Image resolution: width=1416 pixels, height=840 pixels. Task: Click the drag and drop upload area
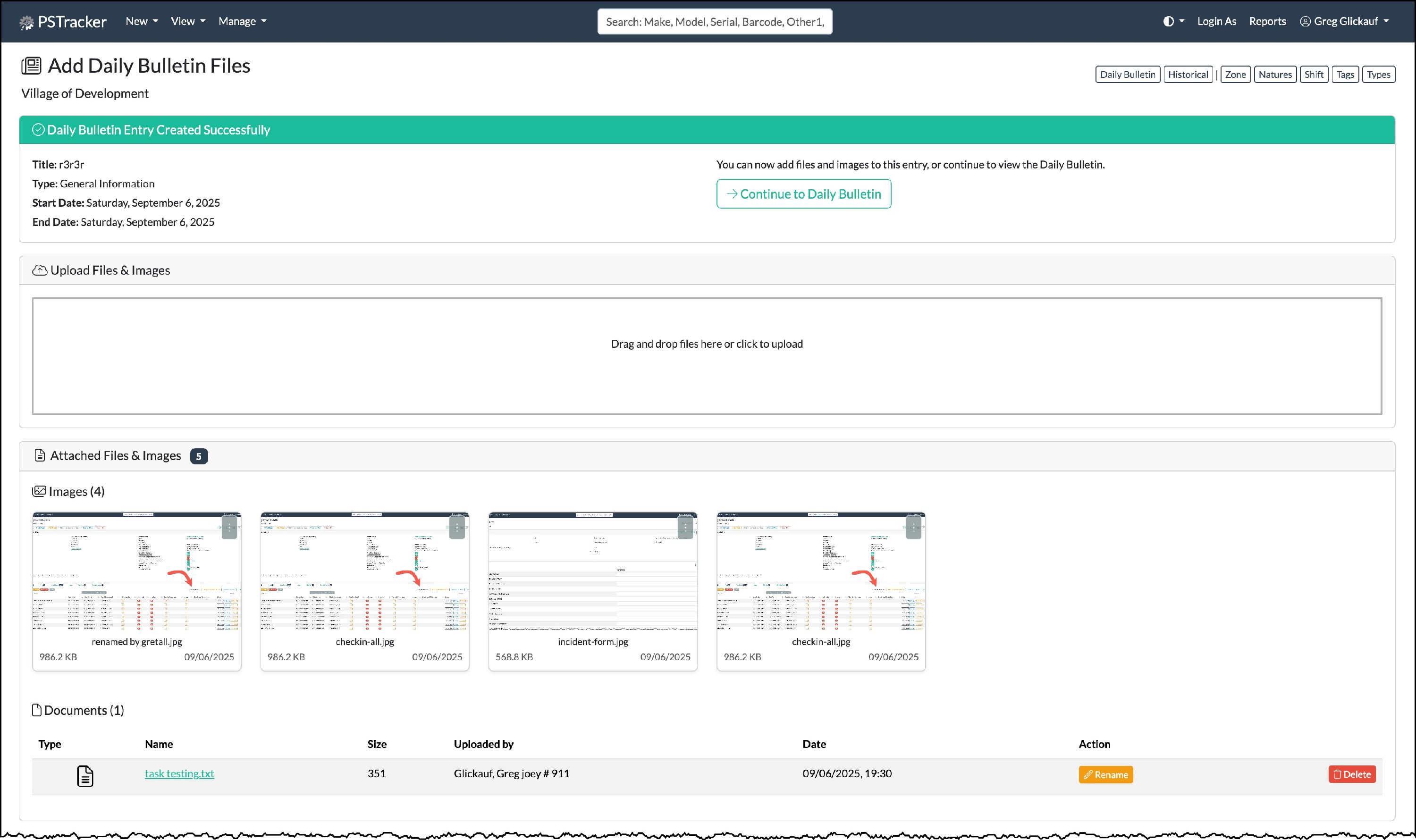click(x=707, y=356)
